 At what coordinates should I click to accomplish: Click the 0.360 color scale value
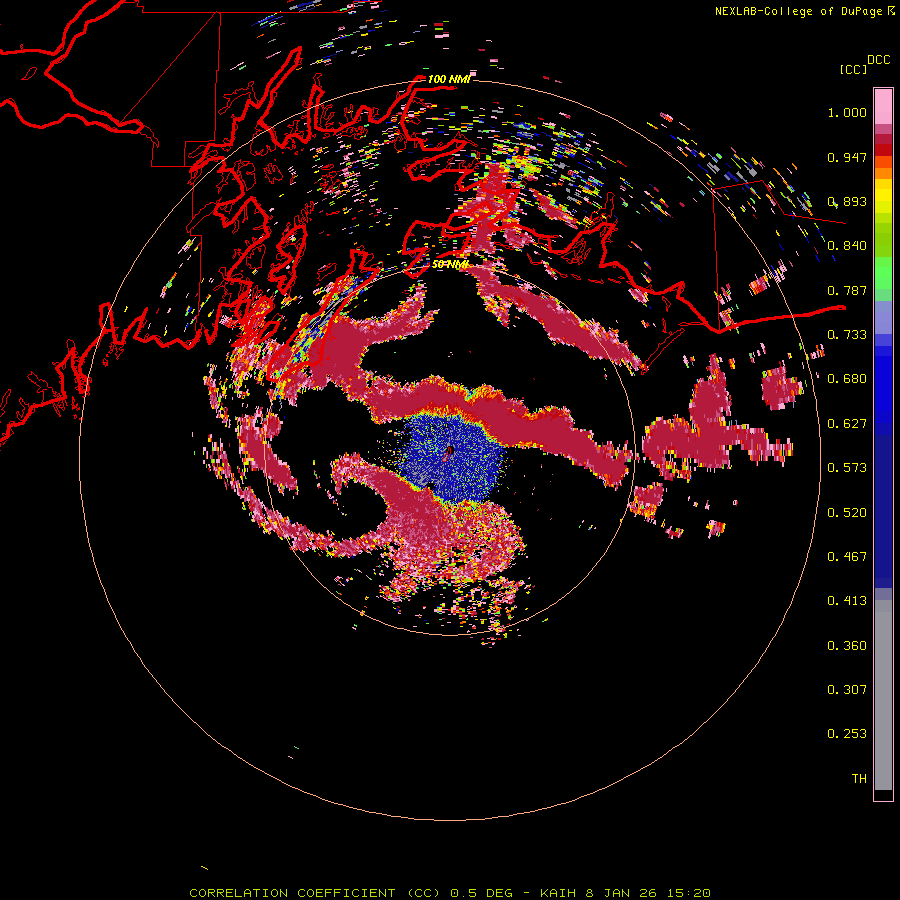[x=847, y=645]
